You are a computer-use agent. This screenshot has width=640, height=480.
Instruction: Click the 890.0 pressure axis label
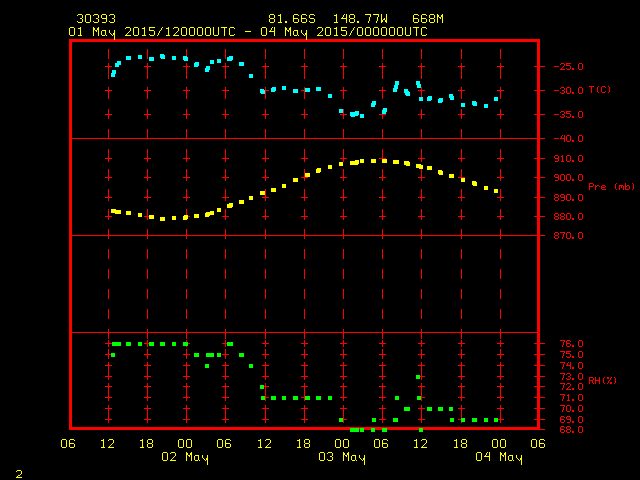pos(568,198)
